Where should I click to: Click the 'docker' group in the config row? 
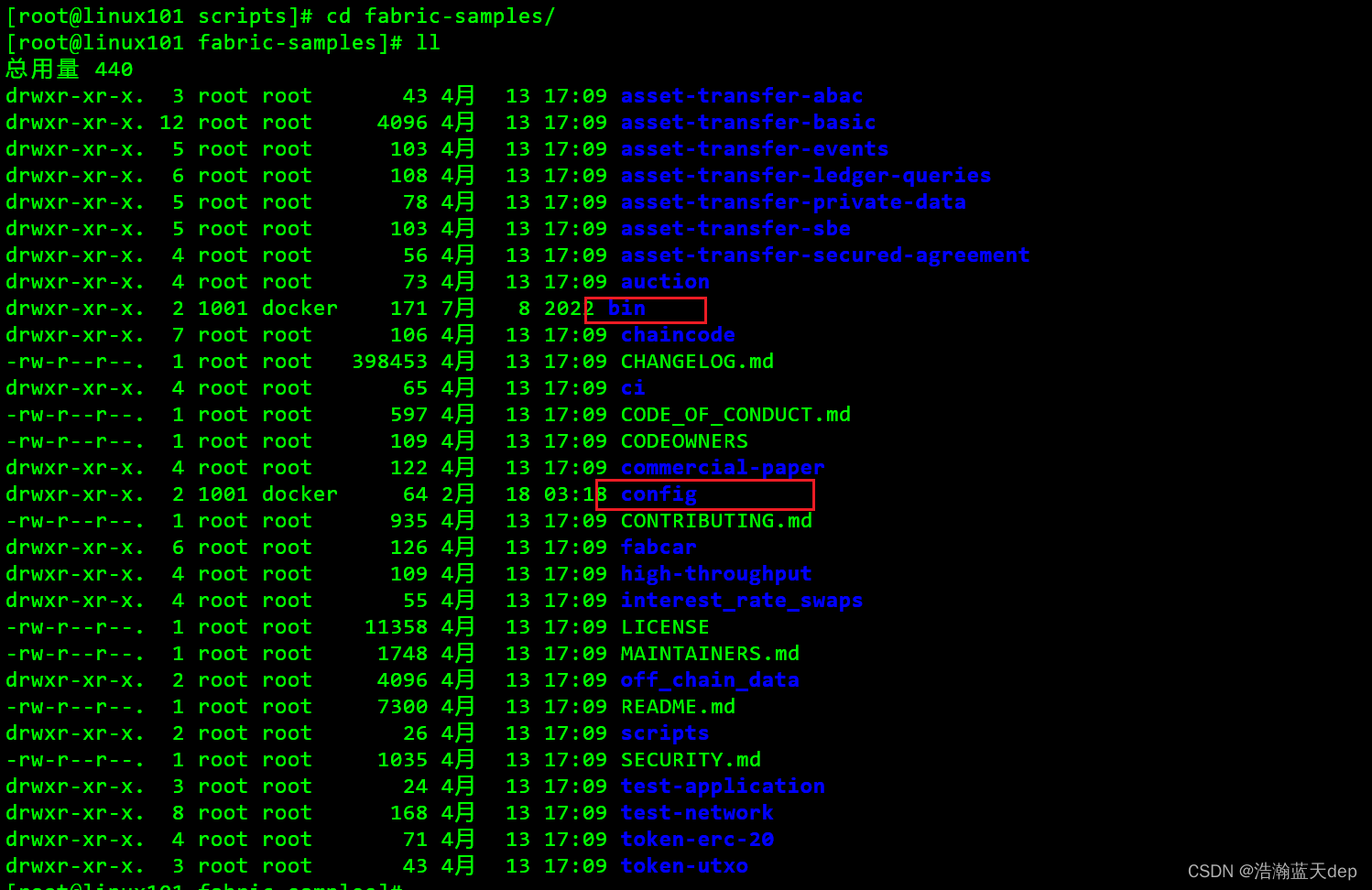click(x=299, y=494)
